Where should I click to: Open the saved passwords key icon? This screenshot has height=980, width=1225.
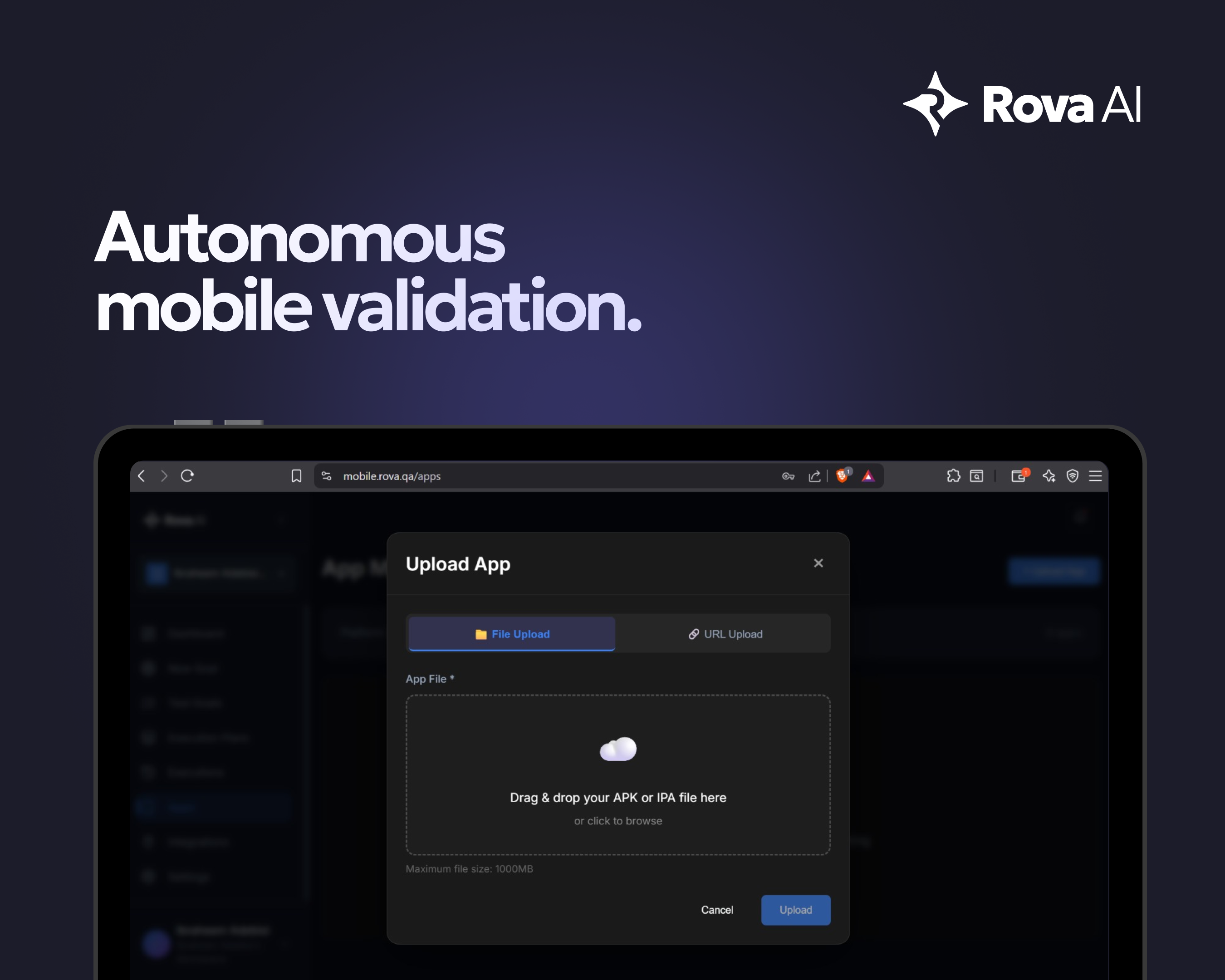click(x=789, y=476)
